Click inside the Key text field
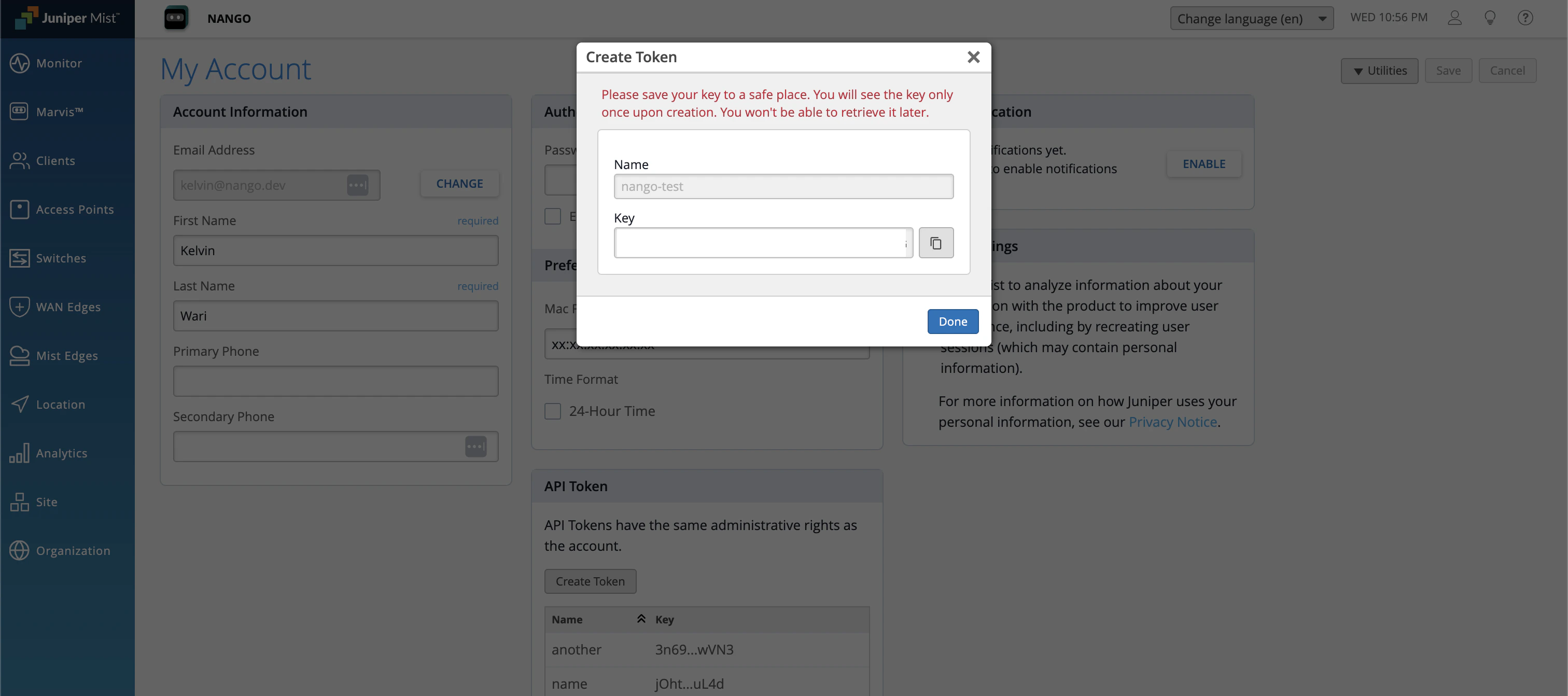Screen dimensions: 1568x696 coord(761,243)
